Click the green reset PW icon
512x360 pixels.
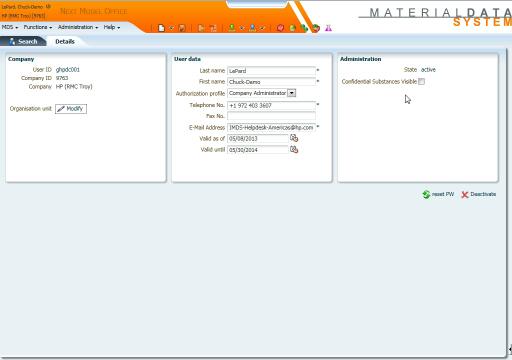426,194
